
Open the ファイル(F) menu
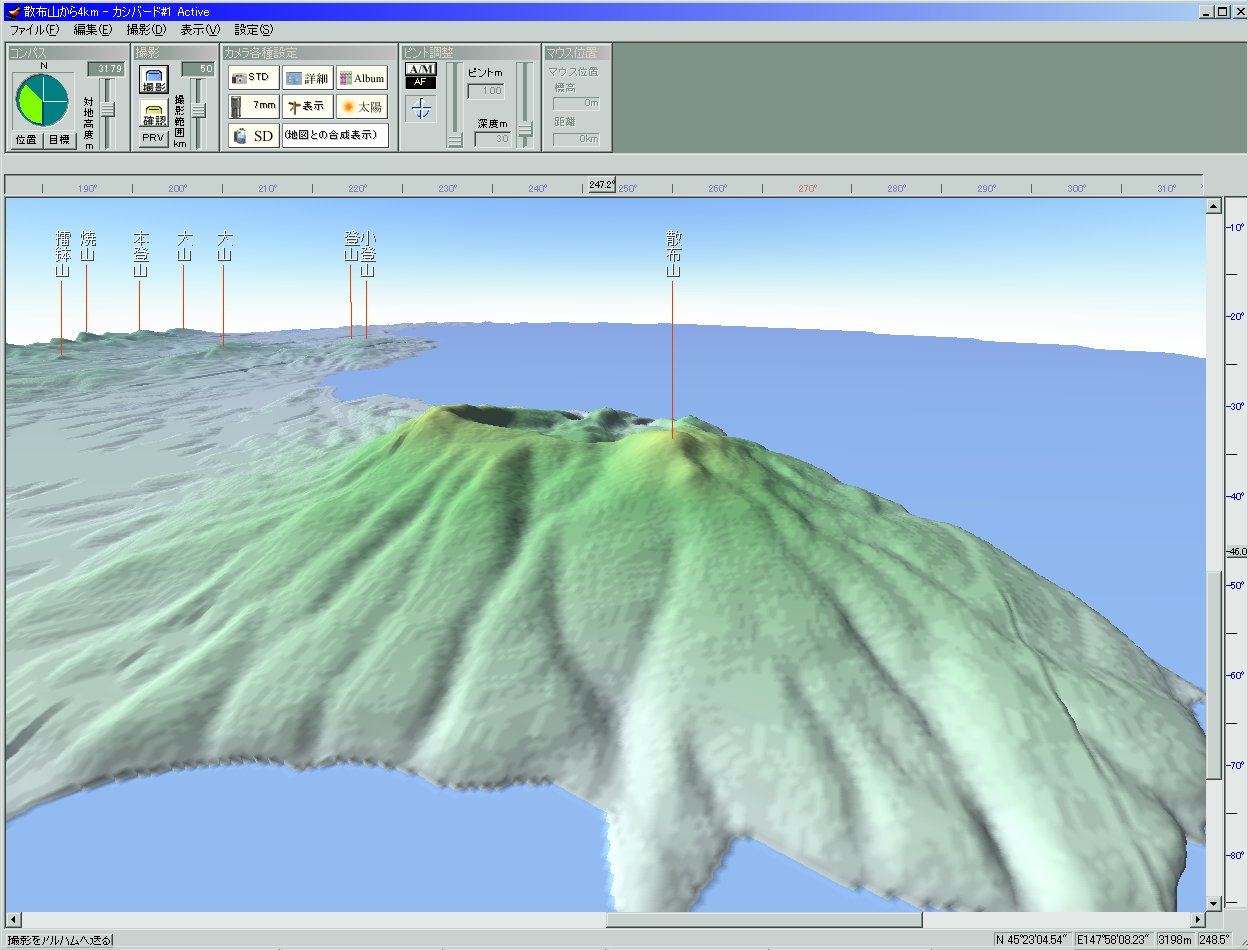click(34, 30)
